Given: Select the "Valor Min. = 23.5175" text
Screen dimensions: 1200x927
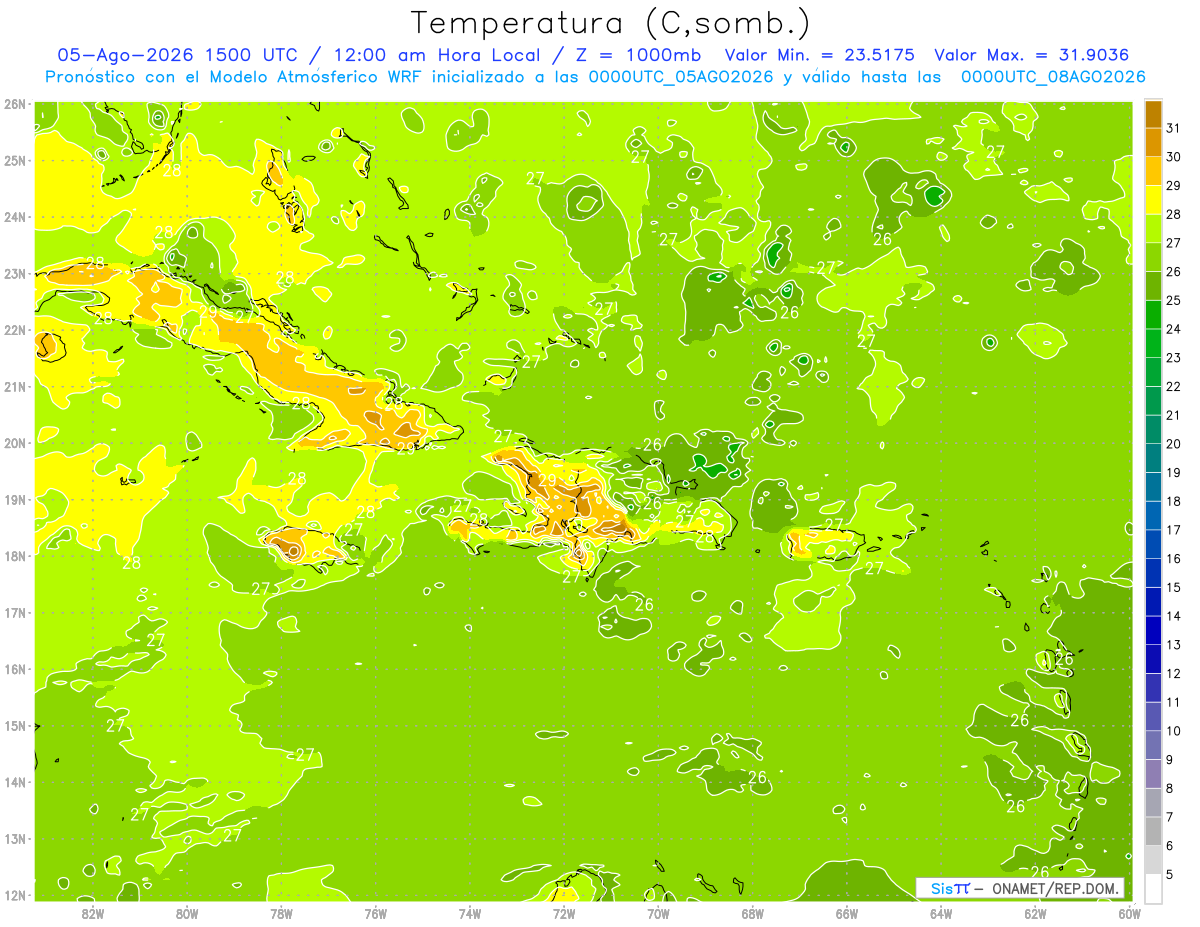Looking at the screenshot, I should click(821, 55).
